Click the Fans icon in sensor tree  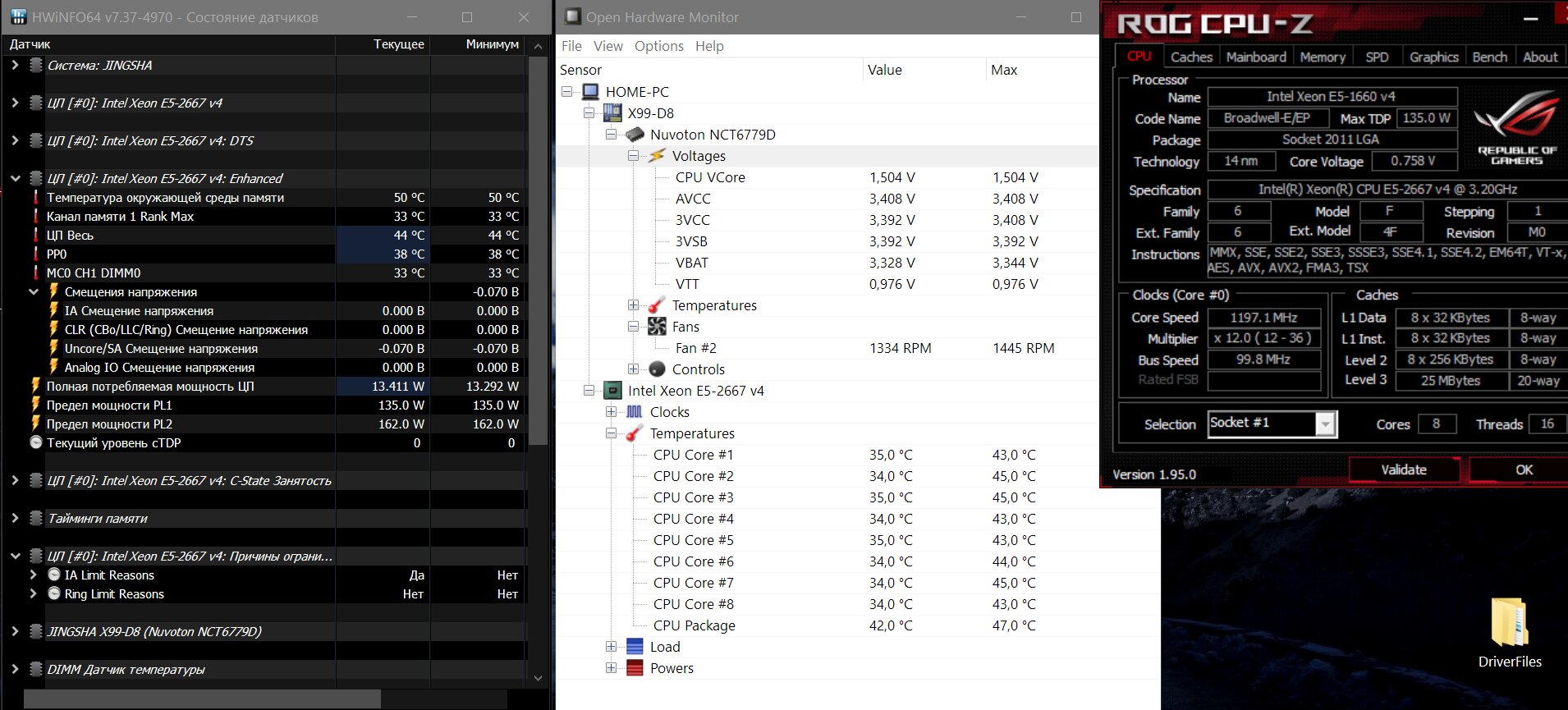[x=657, y=327]
